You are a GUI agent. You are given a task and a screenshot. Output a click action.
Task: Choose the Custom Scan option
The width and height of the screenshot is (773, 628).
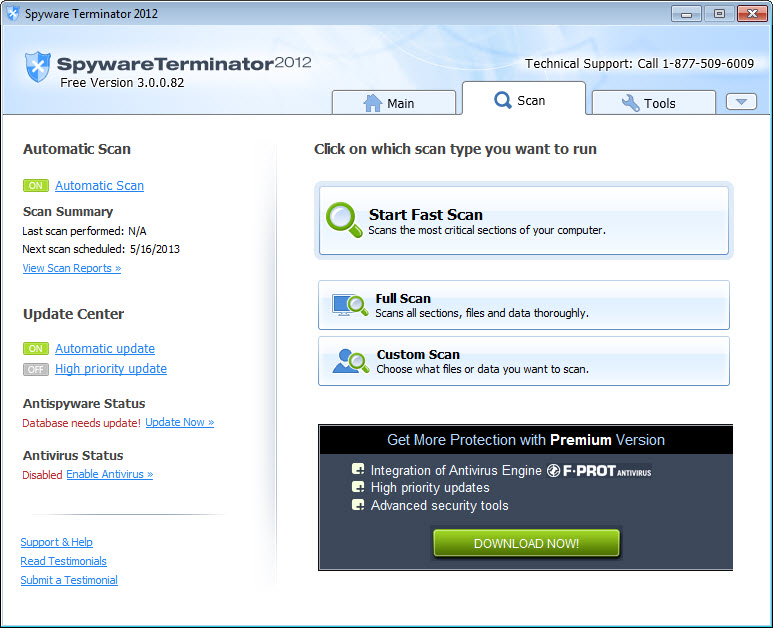click(x=524, y=361)
